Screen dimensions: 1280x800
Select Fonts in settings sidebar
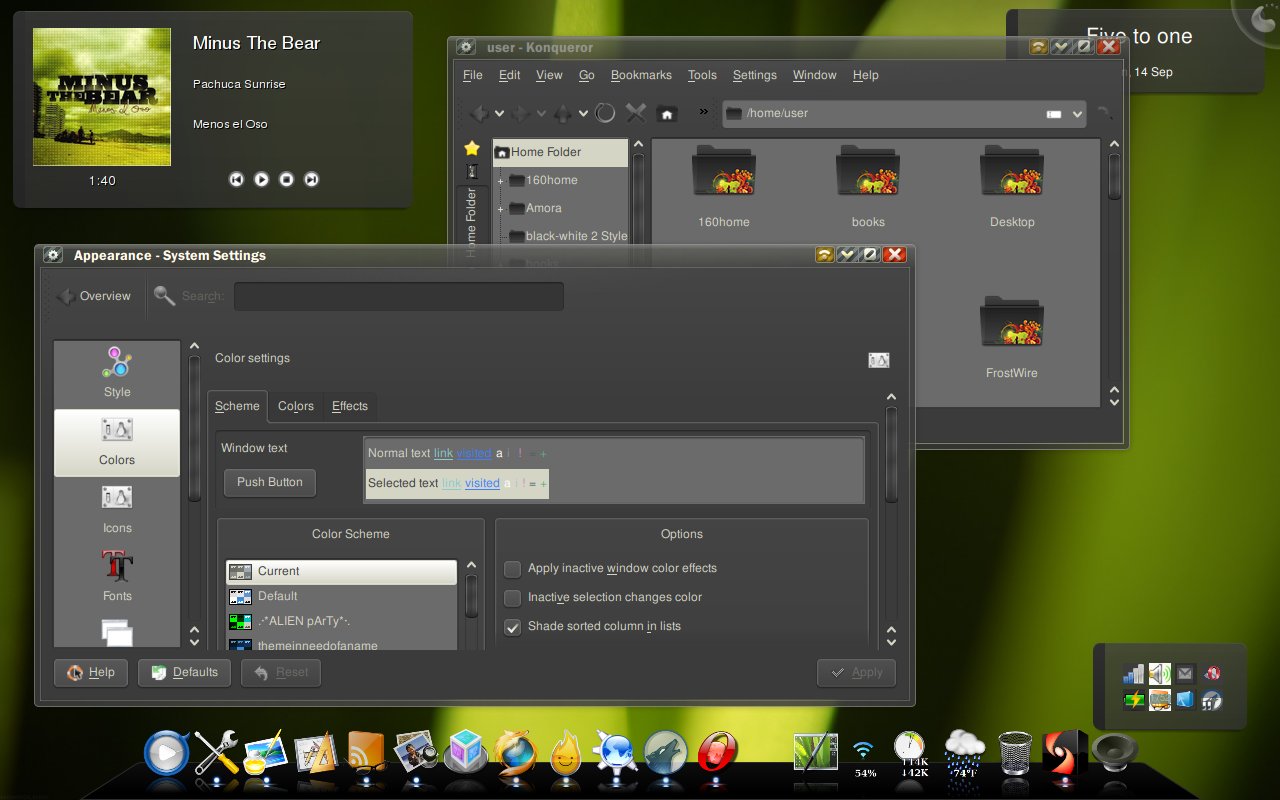[x=117, y=577]
